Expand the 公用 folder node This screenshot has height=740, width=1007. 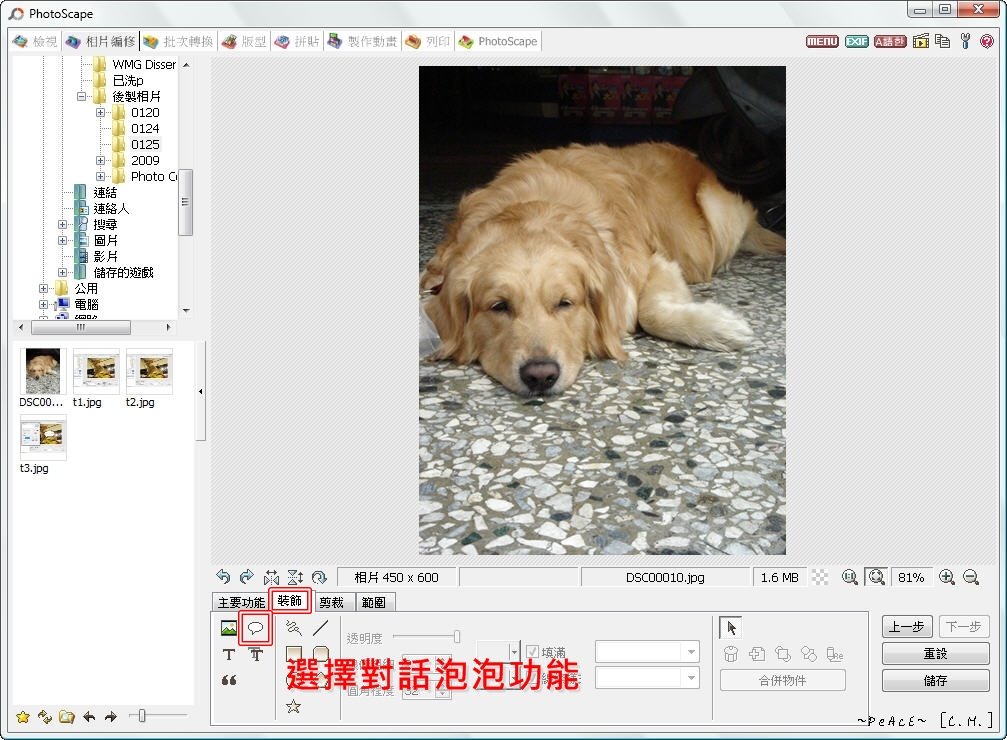(x=43, y=288)
